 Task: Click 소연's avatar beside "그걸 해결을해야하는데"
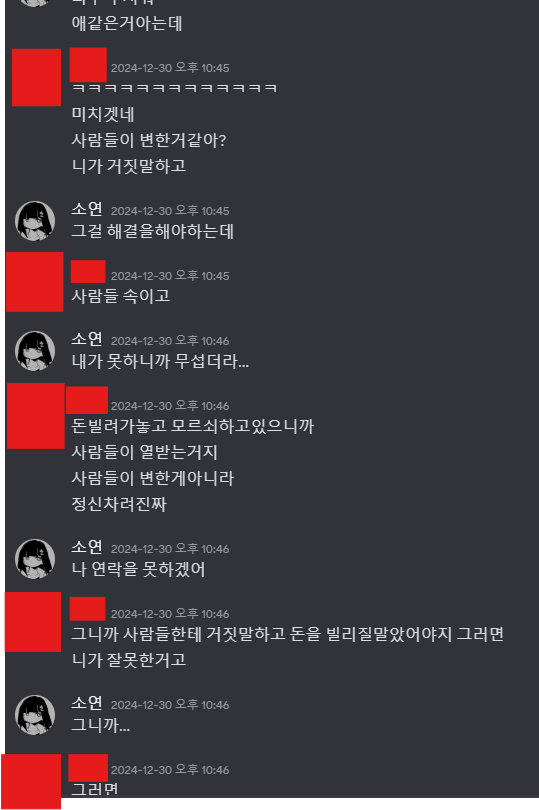35,221
